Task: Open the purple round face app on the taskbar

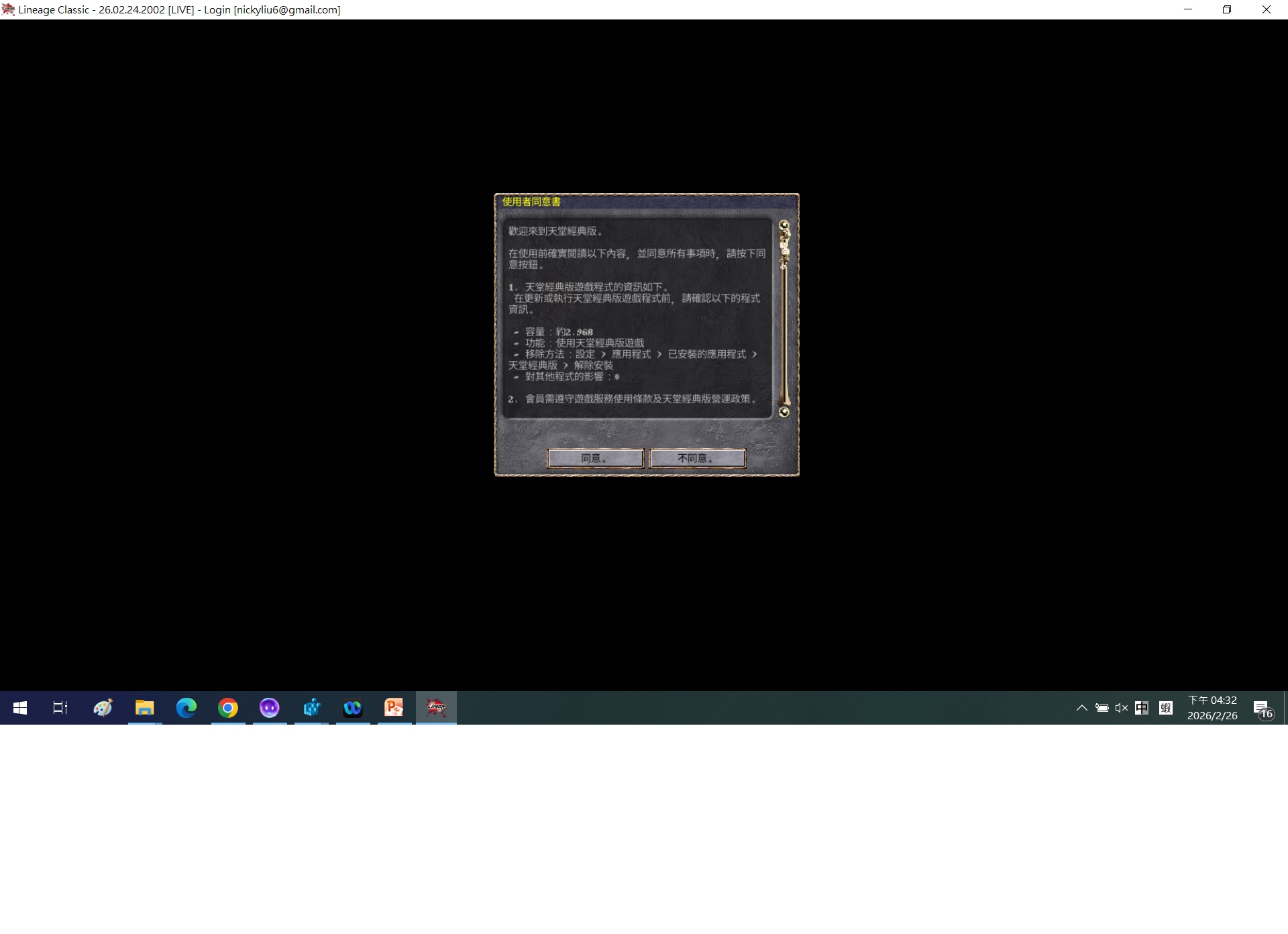Action: (270, 708)
